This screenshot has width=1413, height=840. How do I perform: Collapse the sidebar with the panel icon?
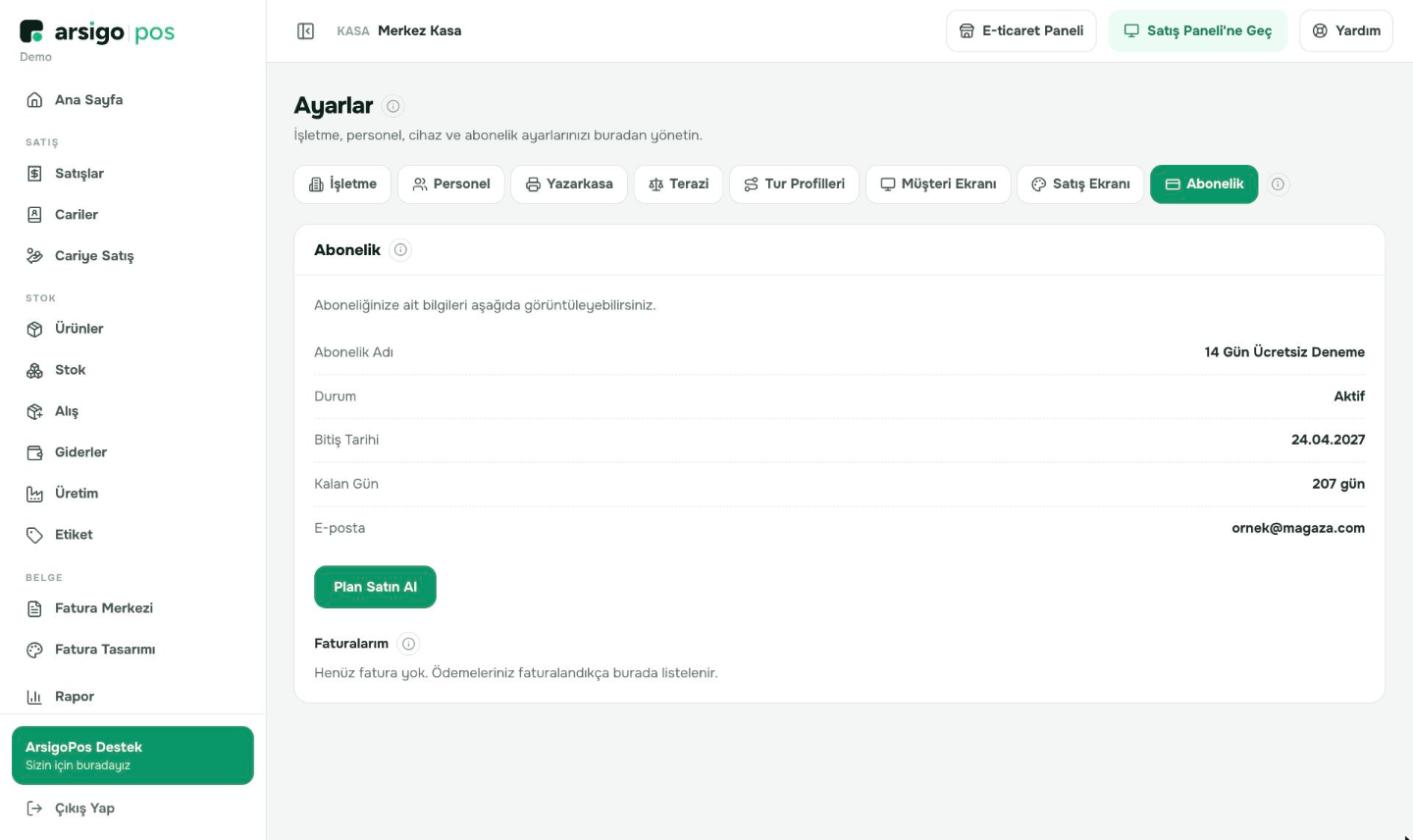click(306, 31)
